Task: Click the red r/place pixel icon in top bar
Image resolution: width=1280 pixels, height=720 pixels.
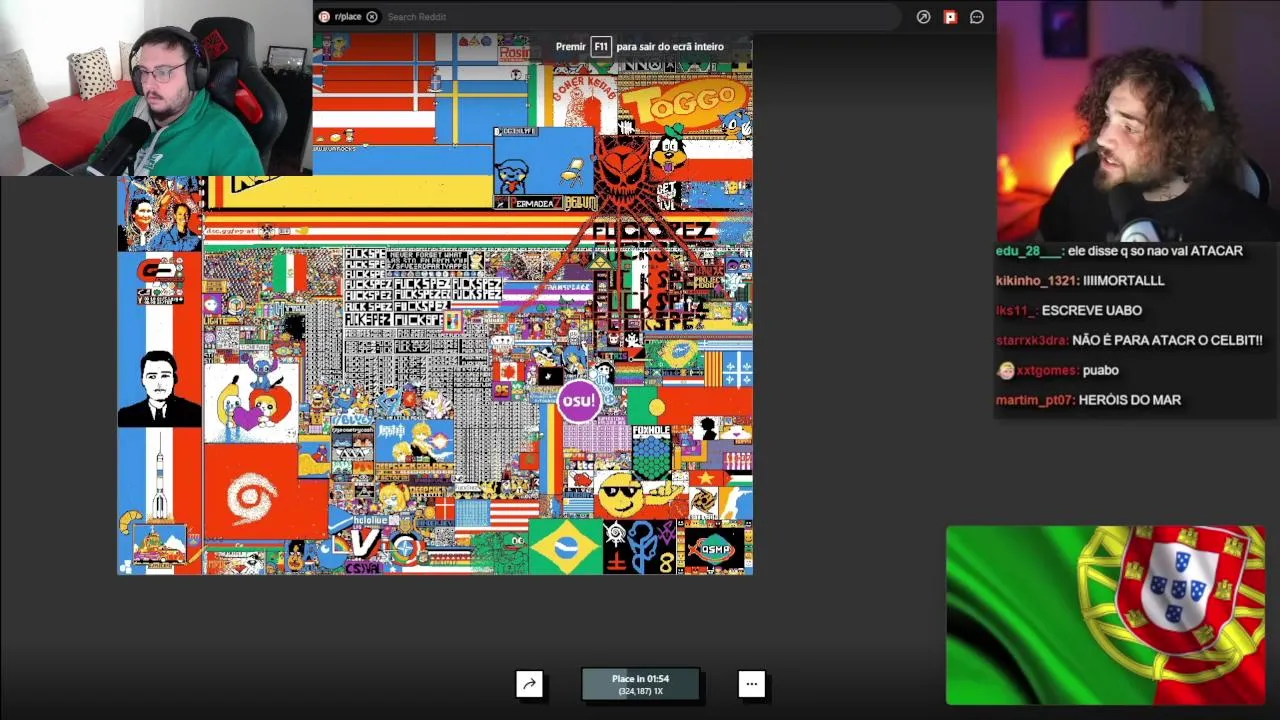Action: click(x=950, y=17)
